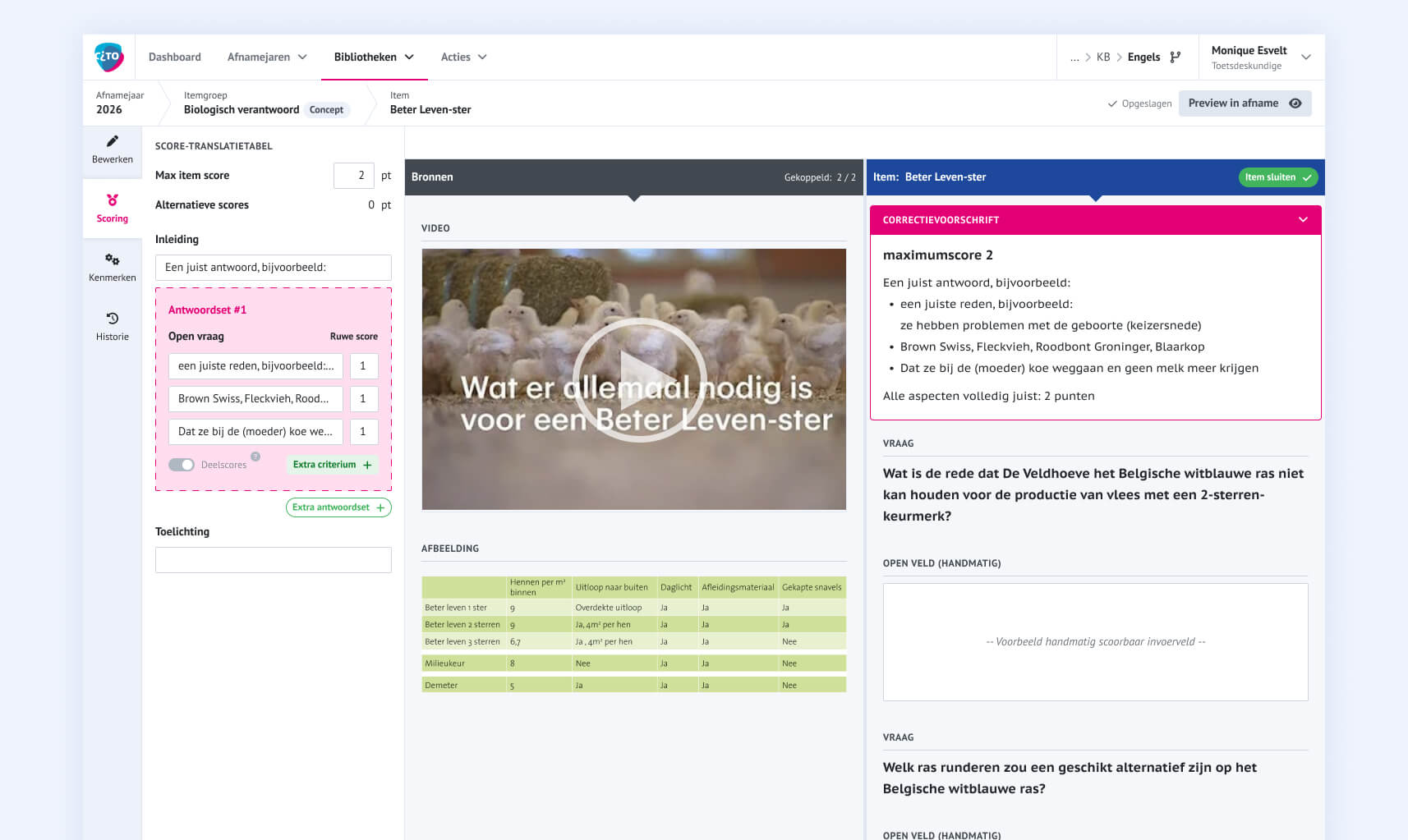Collapse the Bronnen panel header

634,177
